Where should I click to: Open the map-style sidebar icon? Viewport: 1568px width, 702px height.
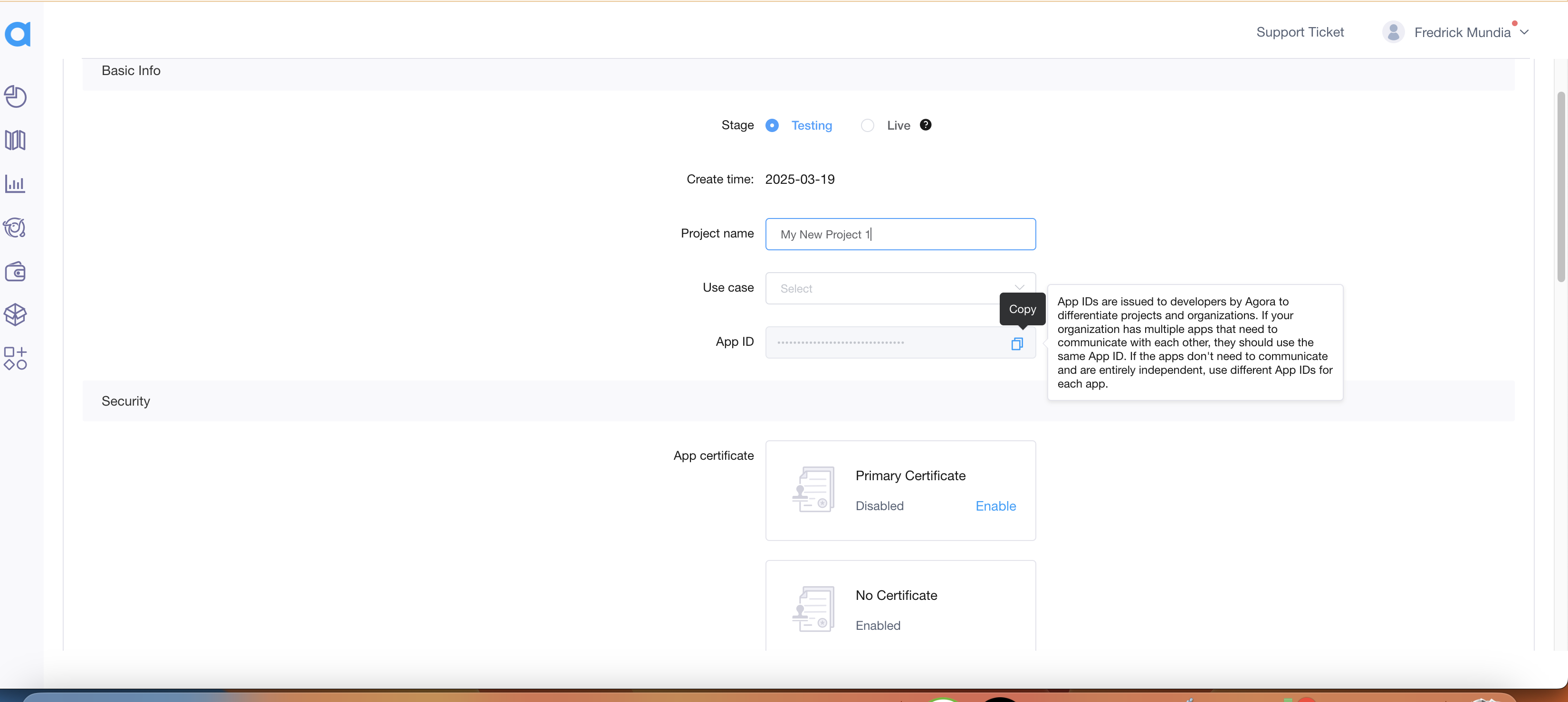click(15, 140)
